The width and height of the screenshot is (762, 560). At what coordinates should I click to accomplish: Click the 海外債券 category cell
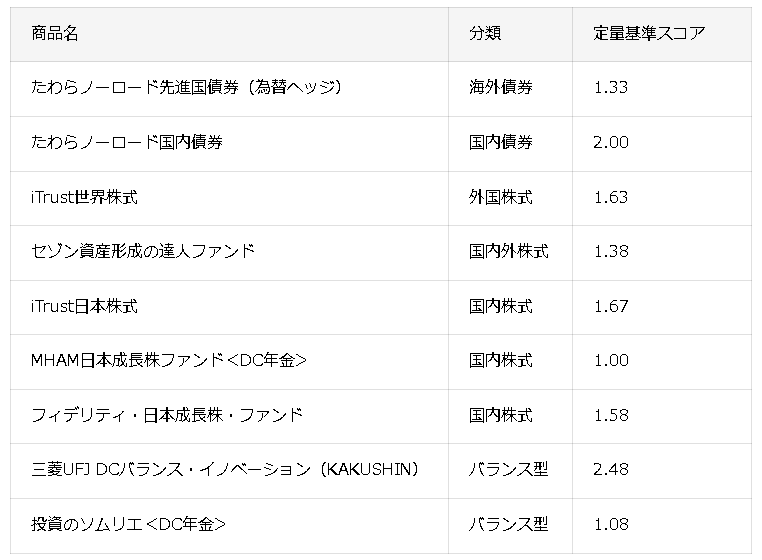coord(501,87)
